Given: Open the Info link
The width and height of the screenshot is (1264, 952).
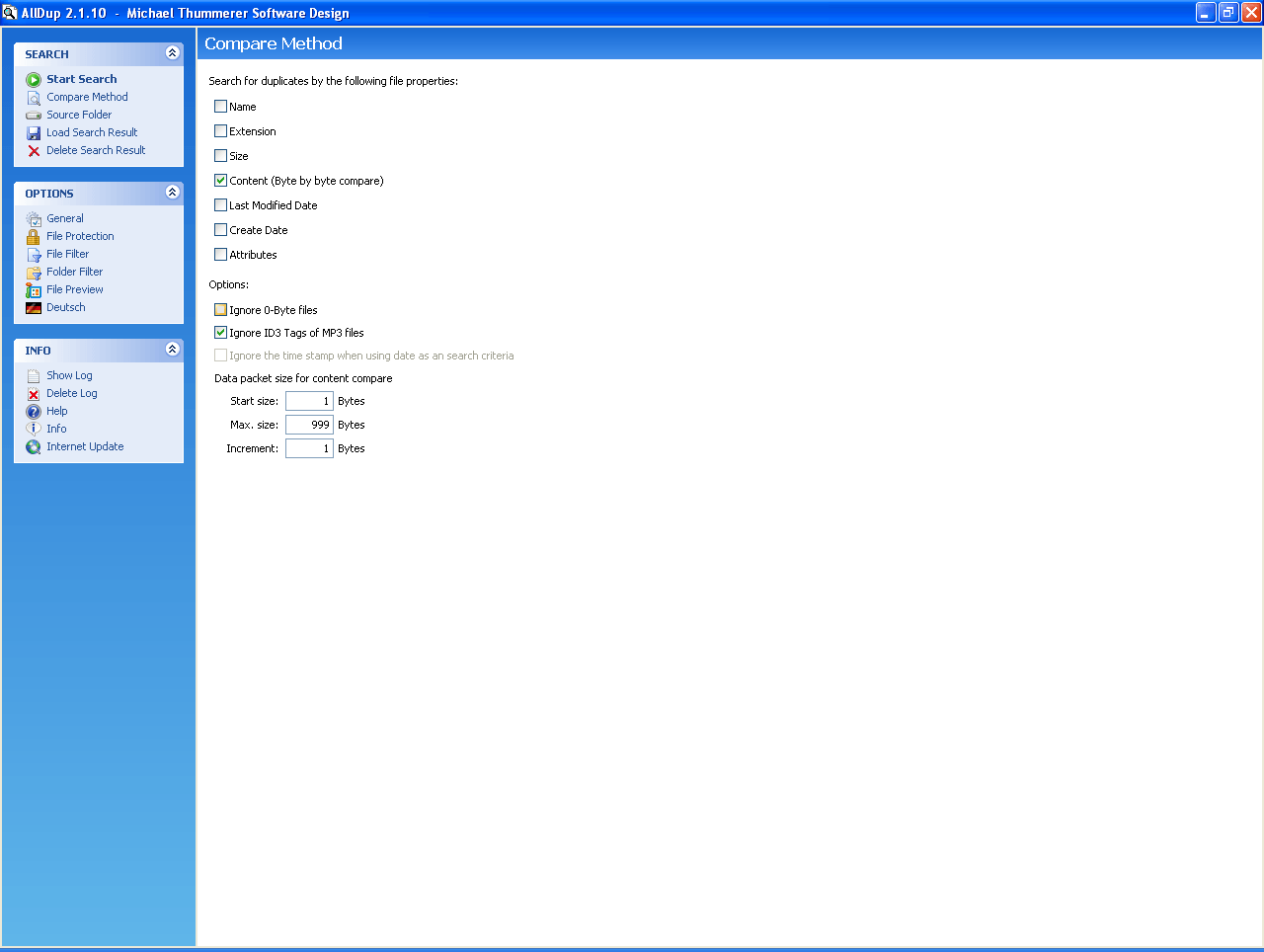Looking at the screenshot, I should click(56, 429).
